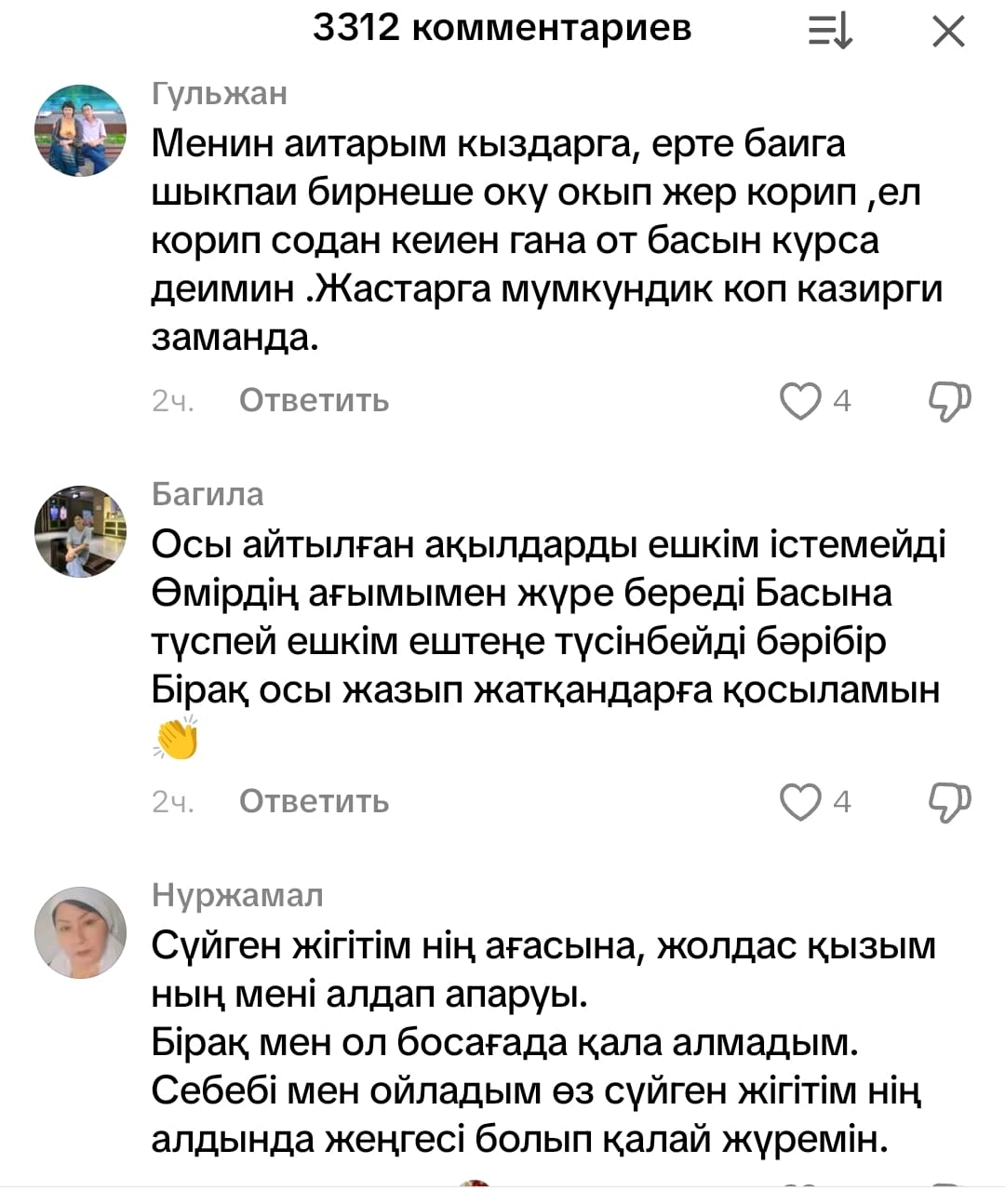This screenshot has height=1204, width=1005.
Task: Open Нуржамал's profile picture
Action: [81, 932]
